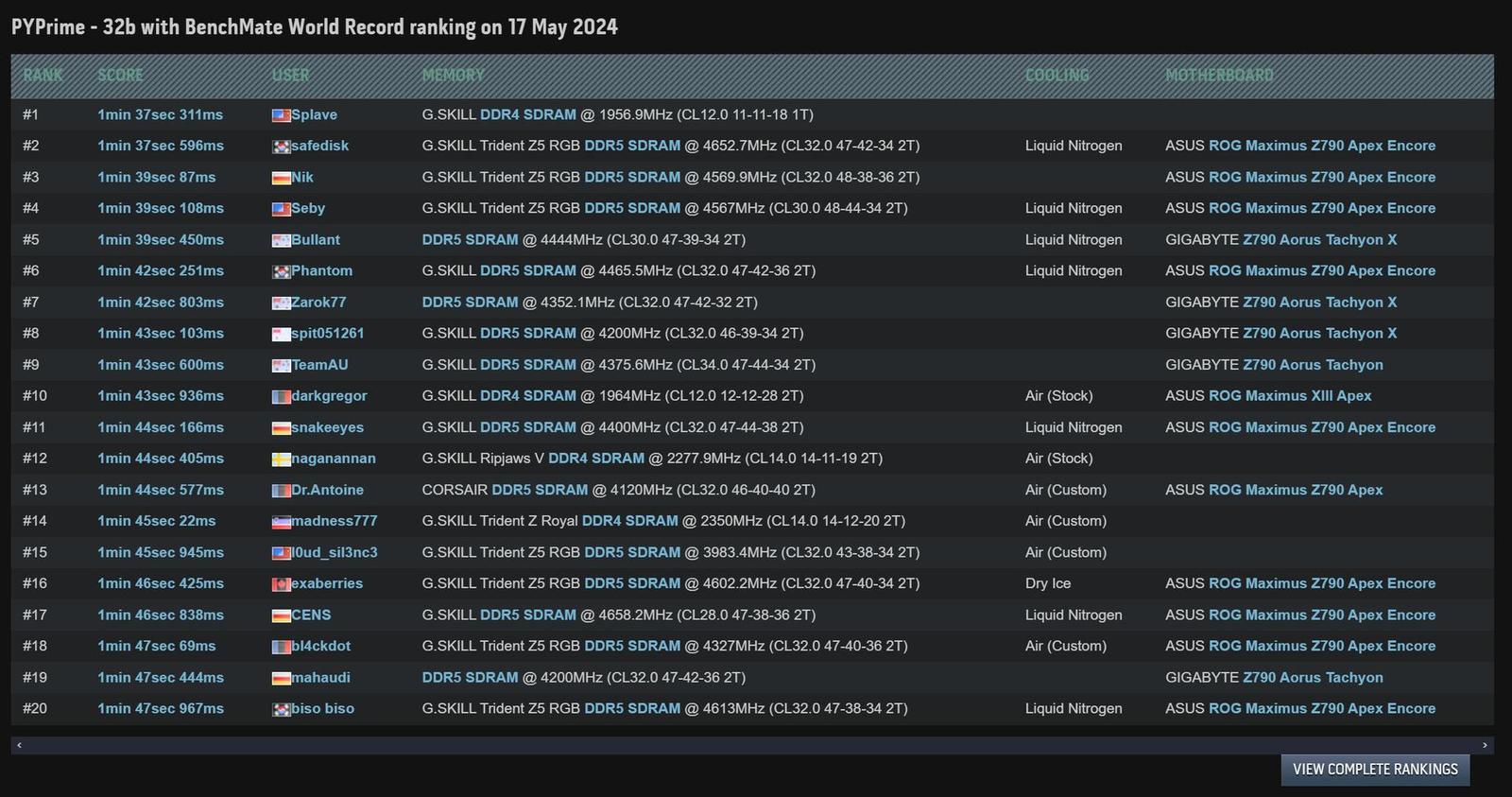Click the left arrow of horizontal scrollbar
The image size is (1512, 797).
tap(19, 745)
